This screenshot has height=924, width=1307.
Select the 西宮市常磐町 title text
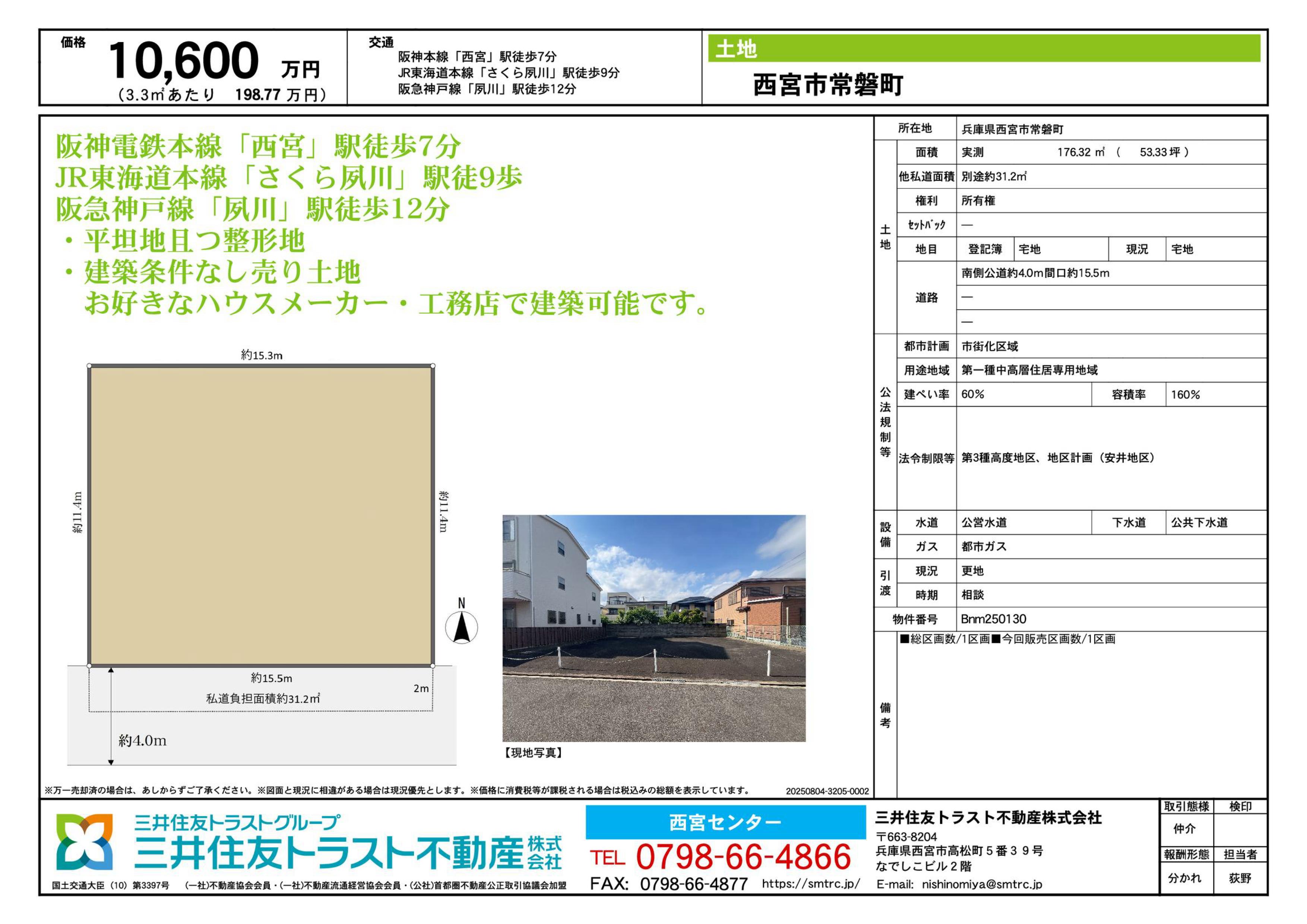click(828, 85)
